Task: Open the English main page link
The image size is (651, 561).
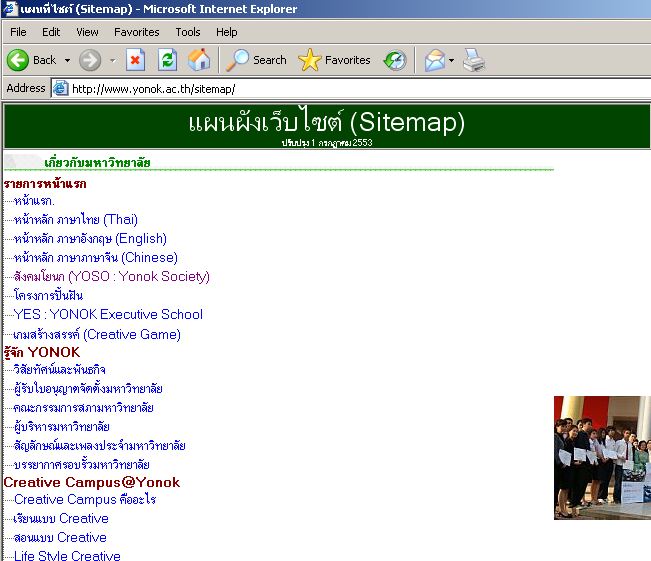Action: (90, 238)
